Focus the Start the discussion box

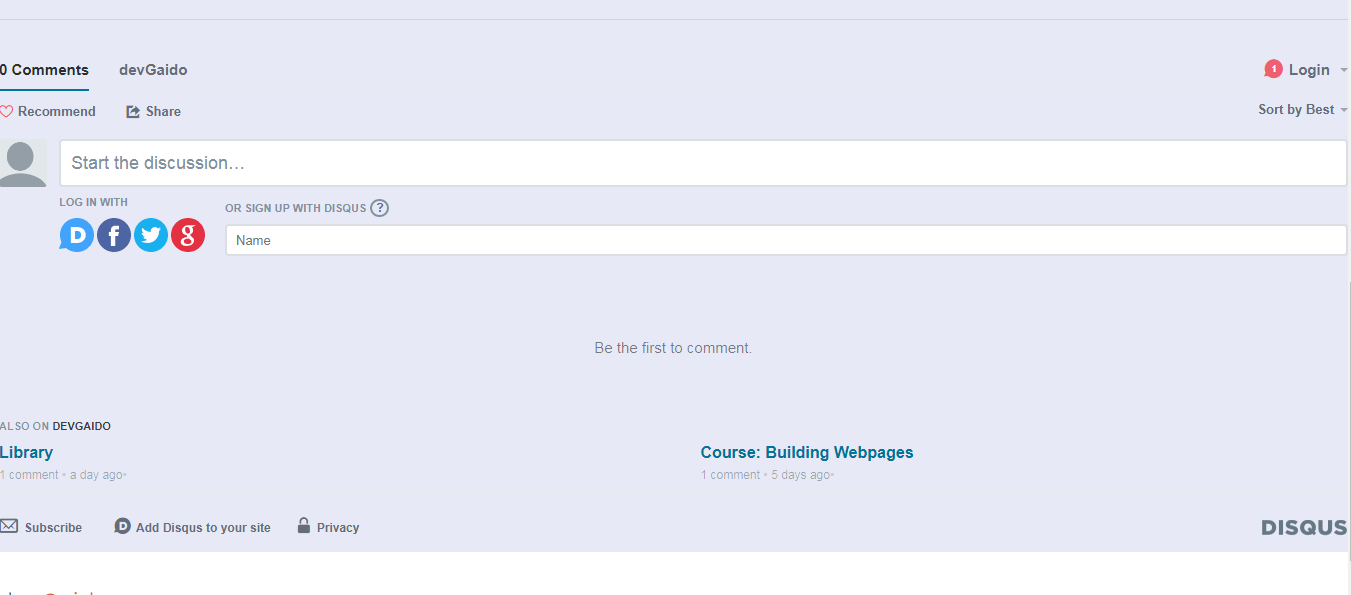point(703,163)
